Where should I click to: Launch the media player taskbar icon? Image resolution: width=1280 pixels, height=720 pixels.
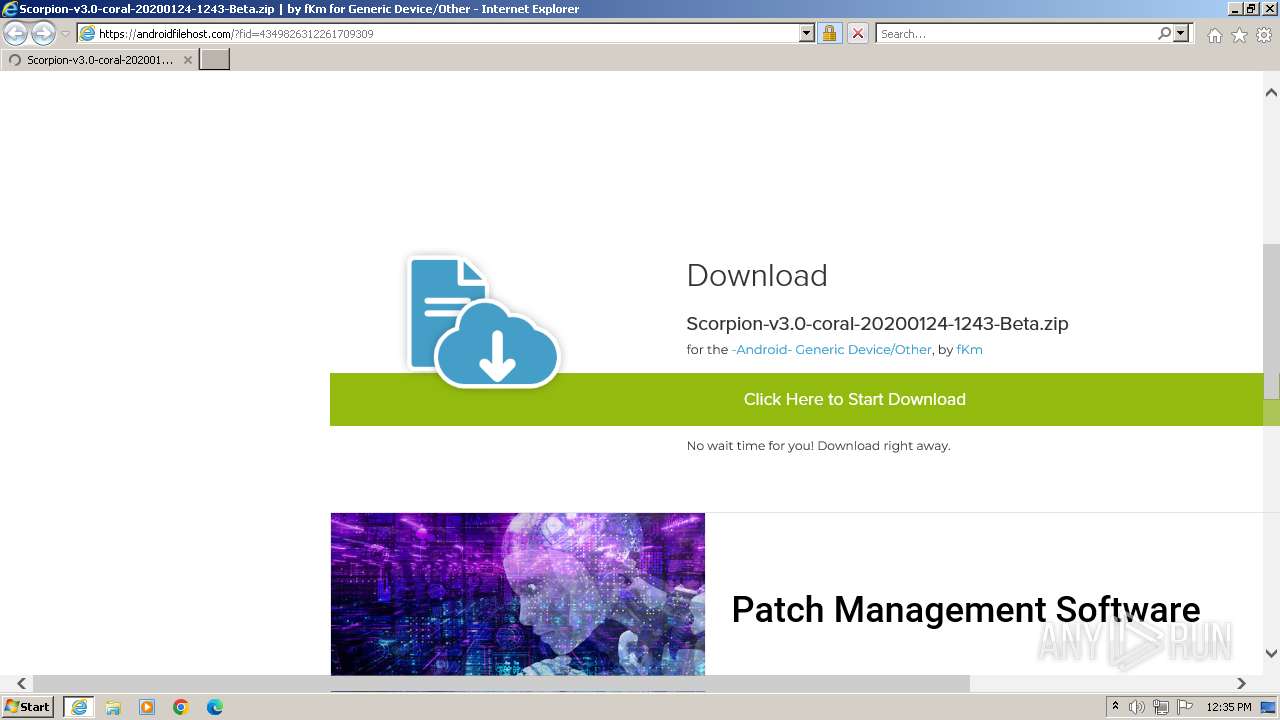tap(147, 707)
